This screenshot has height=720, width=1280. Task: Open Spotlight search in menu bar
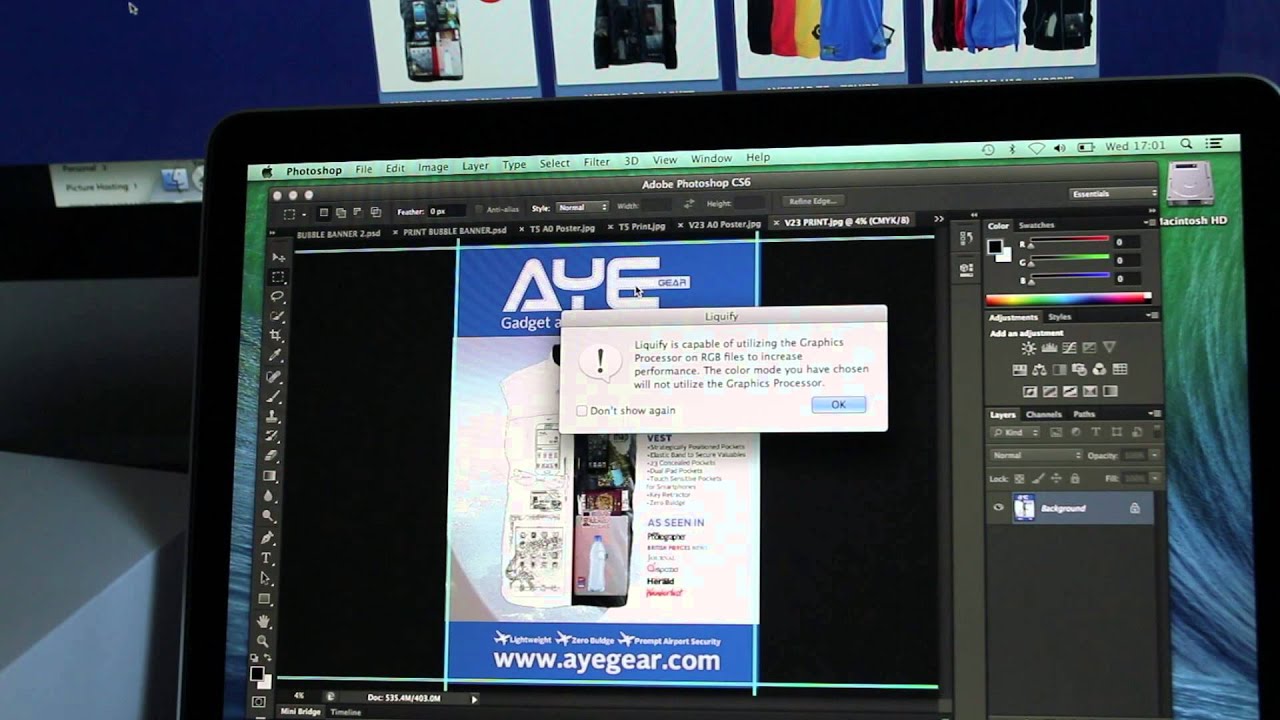coord(1186,145)
